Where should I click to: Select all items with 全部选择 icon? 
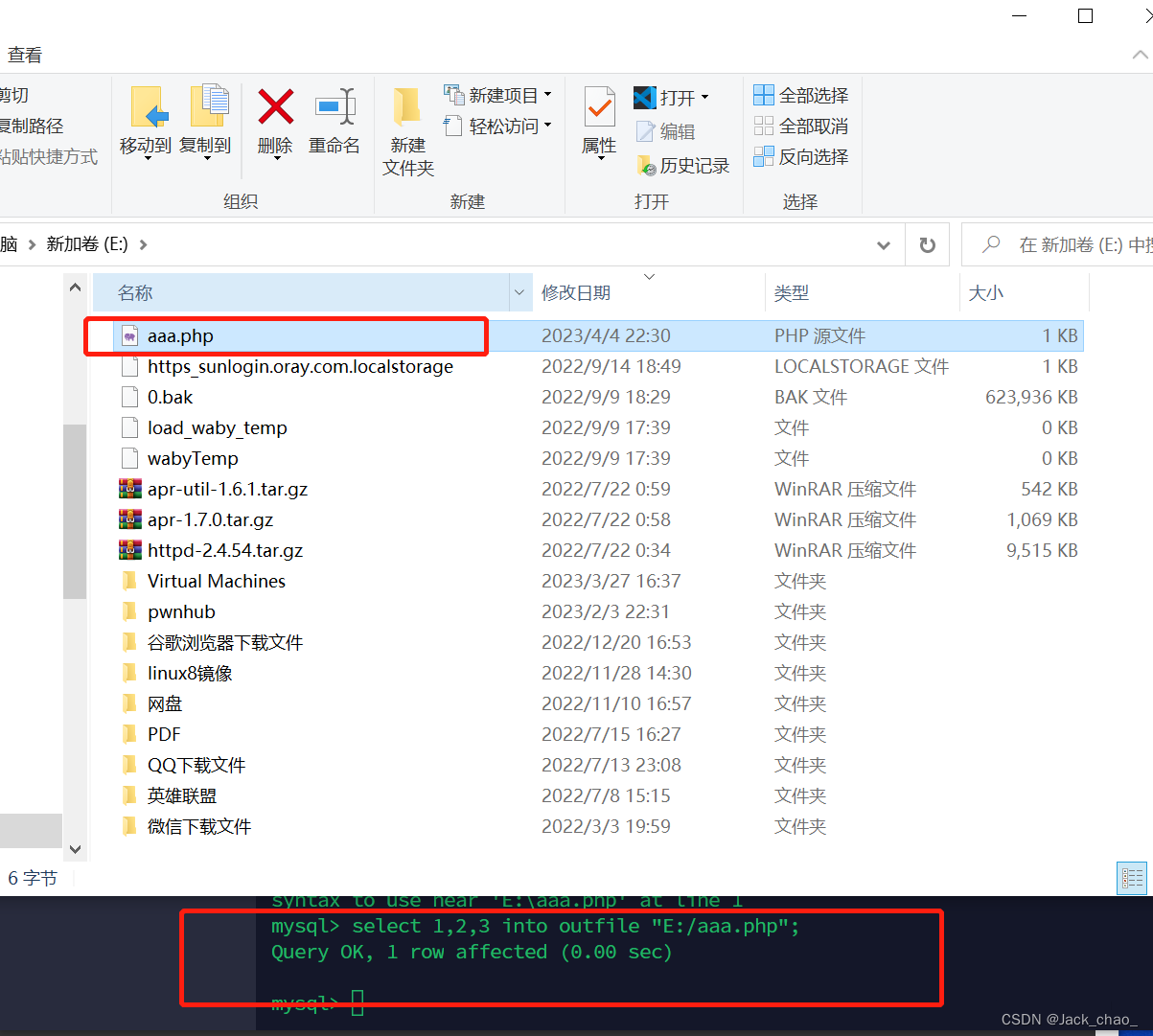click(x=801, y=95)
